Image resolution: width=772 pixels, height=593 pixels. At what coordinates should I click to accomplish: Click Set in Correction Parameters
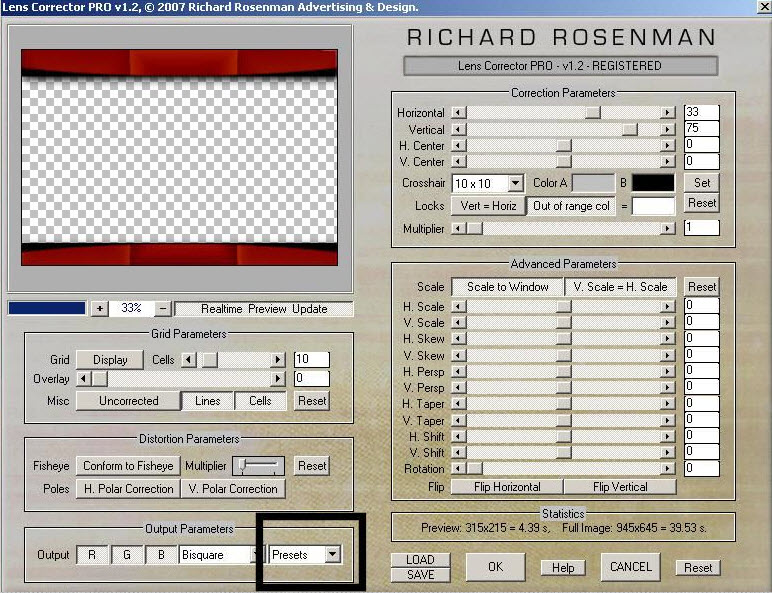tap(702, 183)
